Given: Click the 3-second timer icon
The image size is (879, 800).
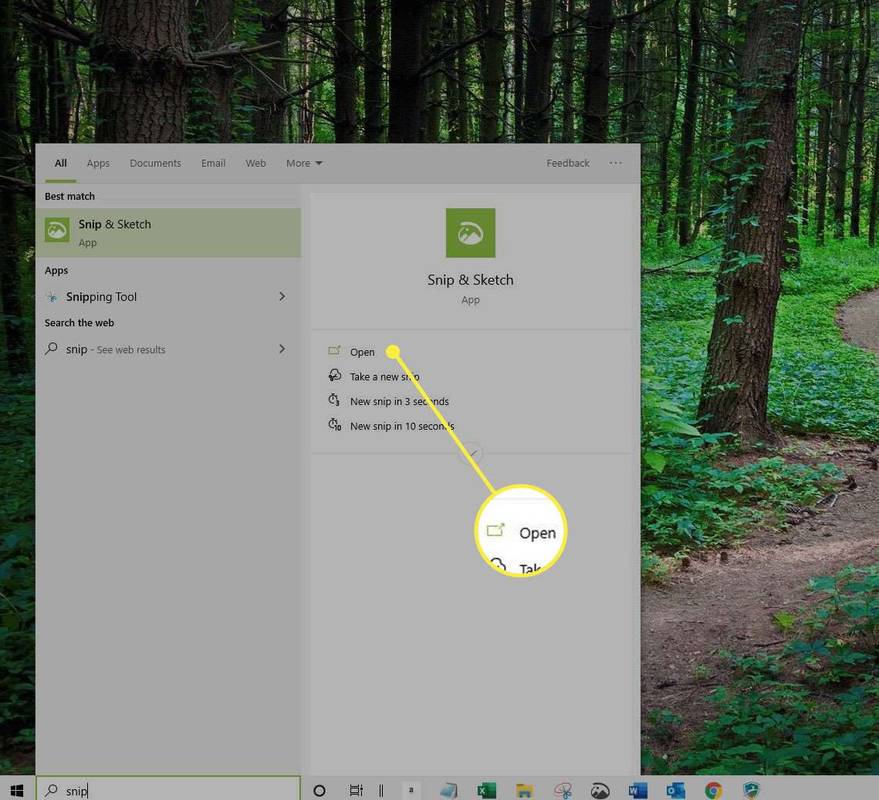Looking at the screenshot, I should click(x=334, y=400).
